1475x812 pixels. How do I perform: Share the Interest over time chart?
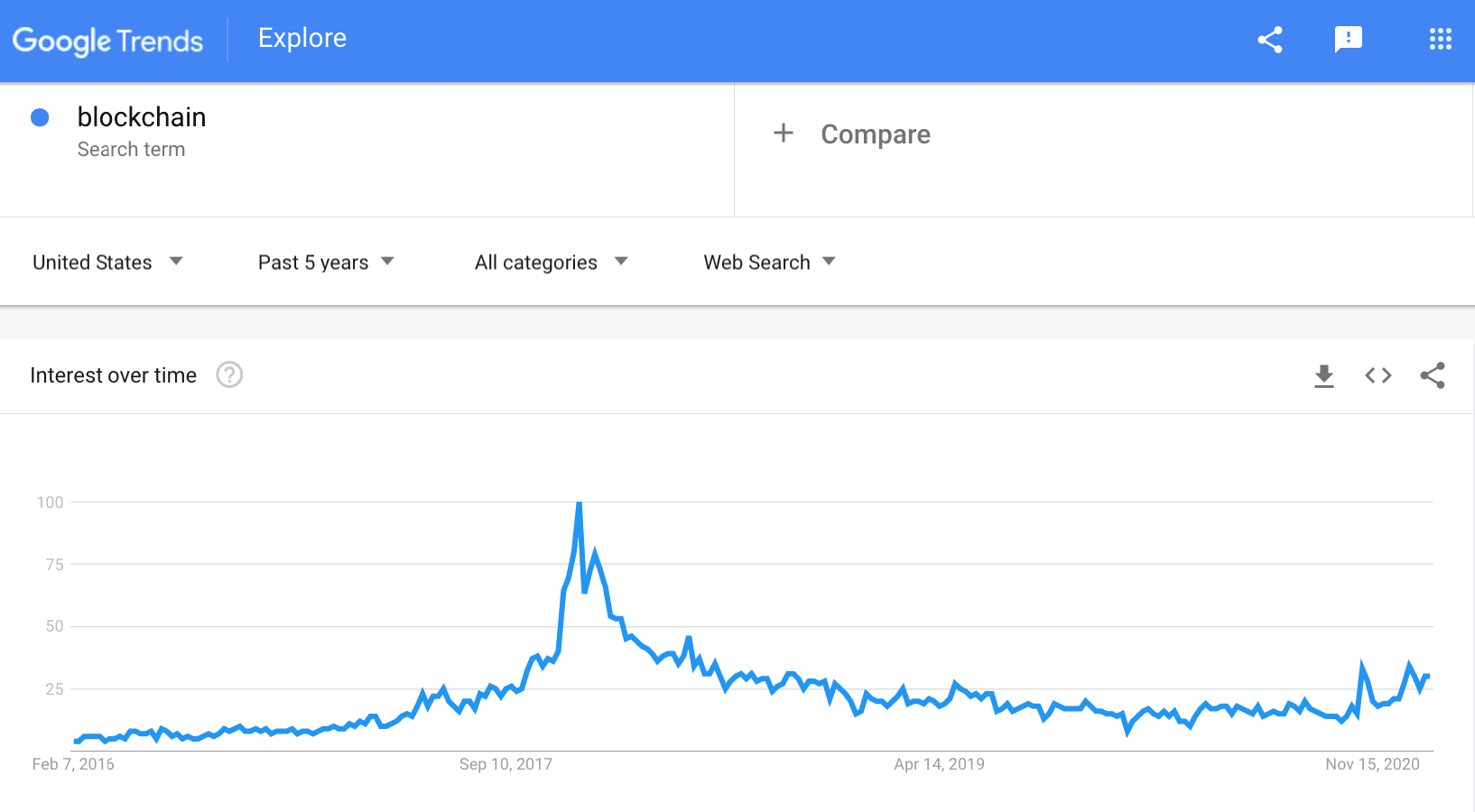pyautogui.click(x=1433, y=375)
